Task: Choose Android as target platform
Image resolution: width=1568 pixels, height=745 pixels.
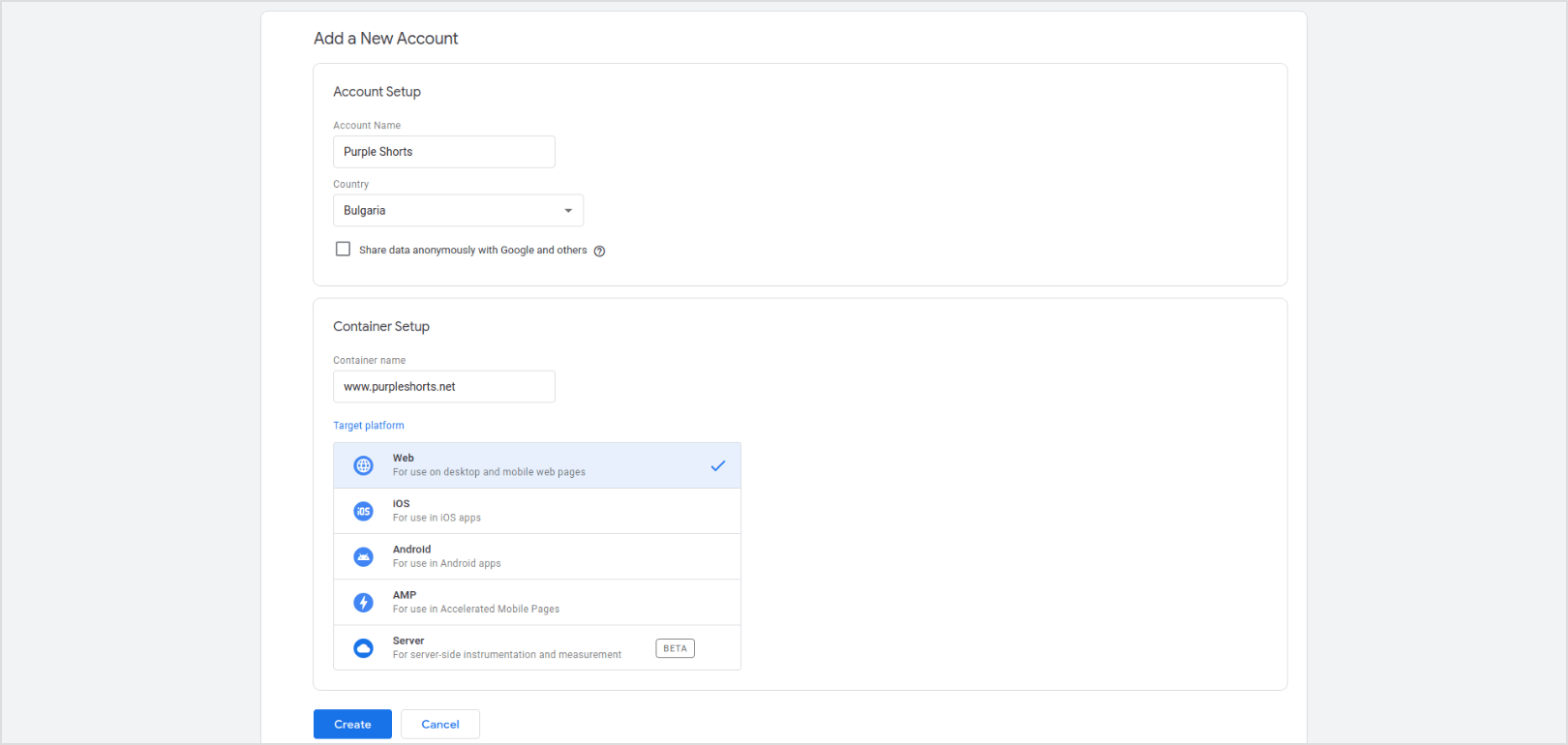Action: pyautogui.click(x=537, y=556)
